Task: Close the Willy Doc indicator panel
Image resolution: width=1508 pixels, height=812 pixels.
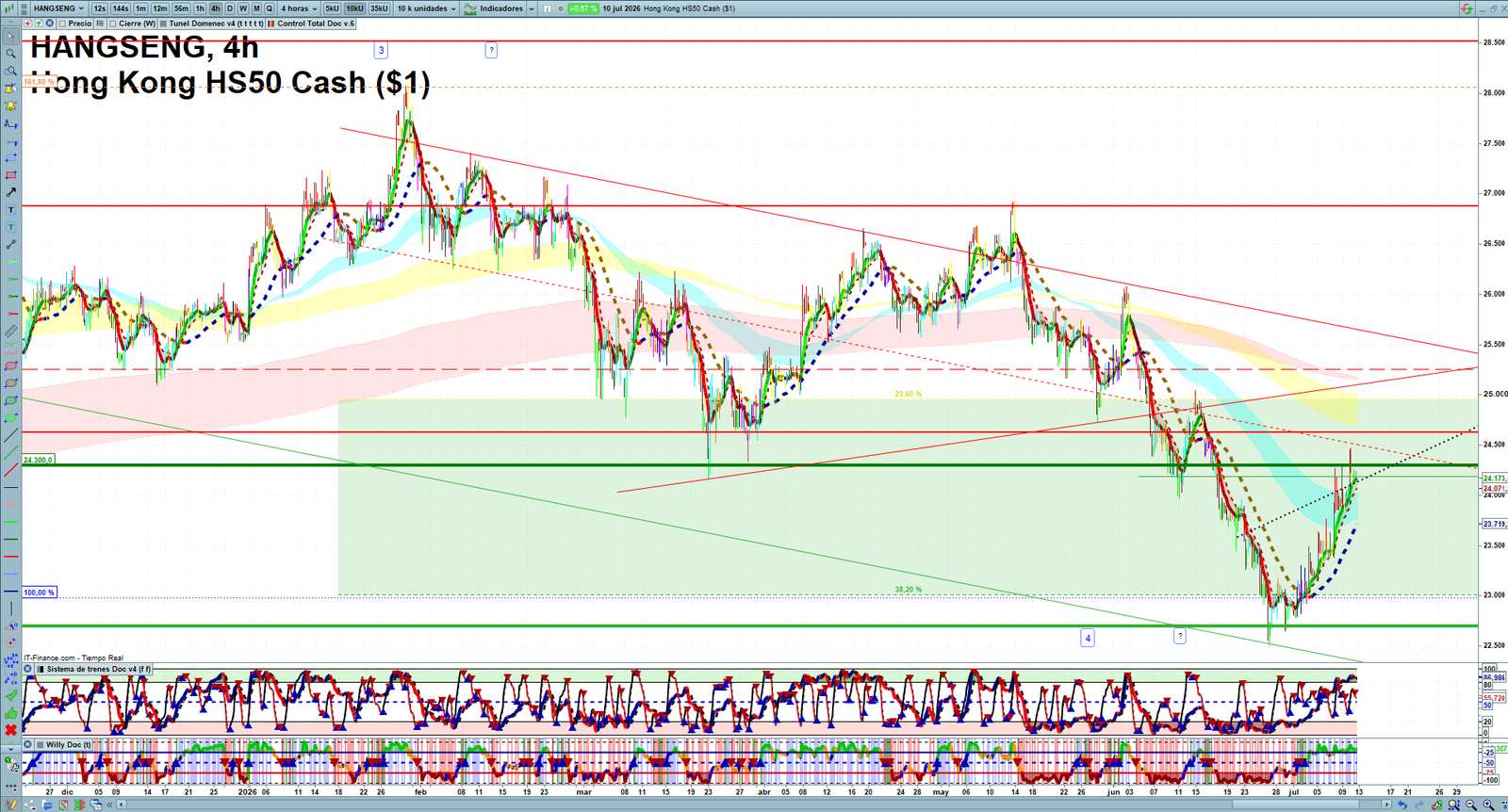Action: 27,744
